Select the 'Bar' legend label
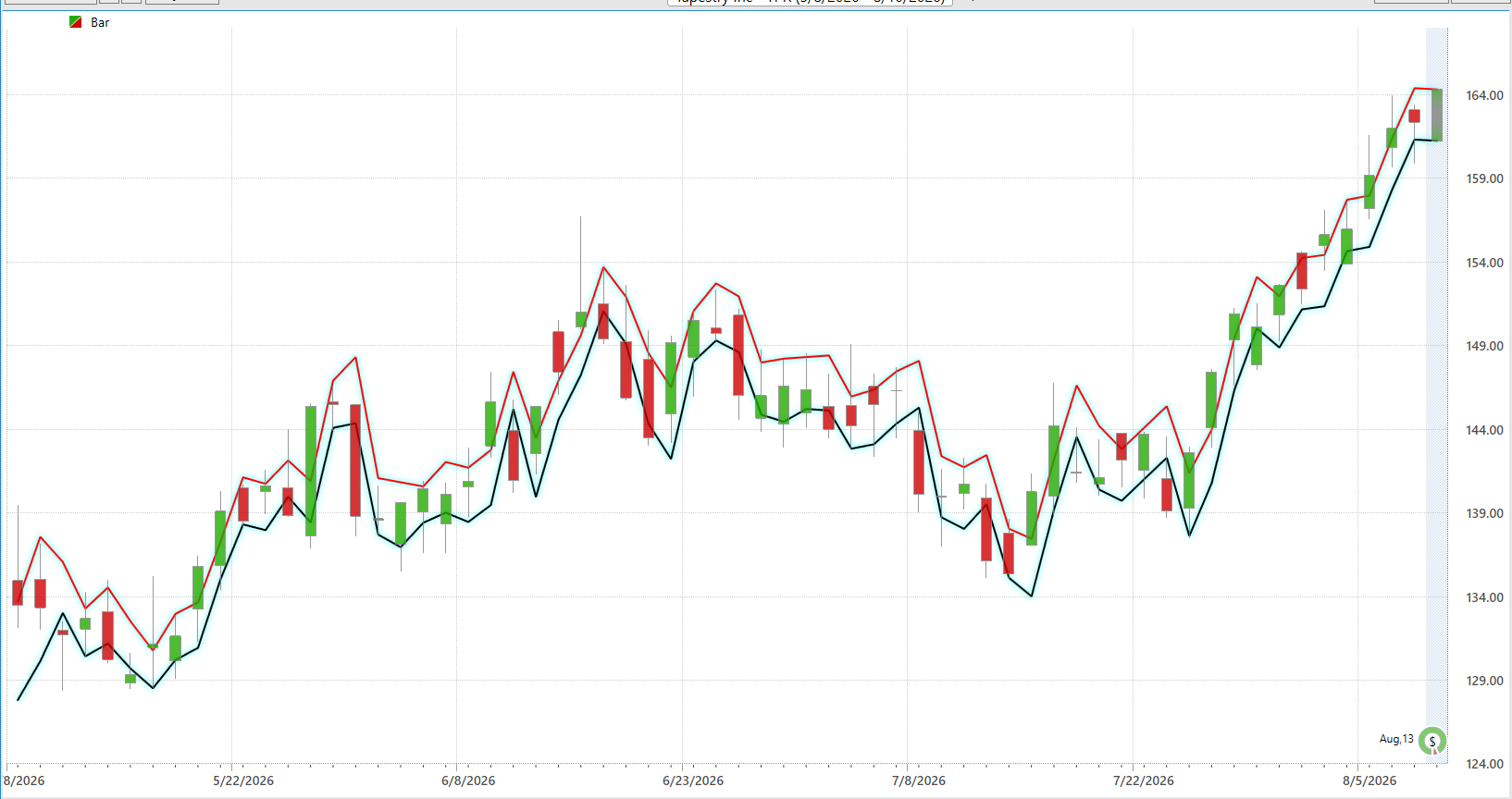Image resolution: width=1512 pixels, height=799 pixels. point(100,22)
